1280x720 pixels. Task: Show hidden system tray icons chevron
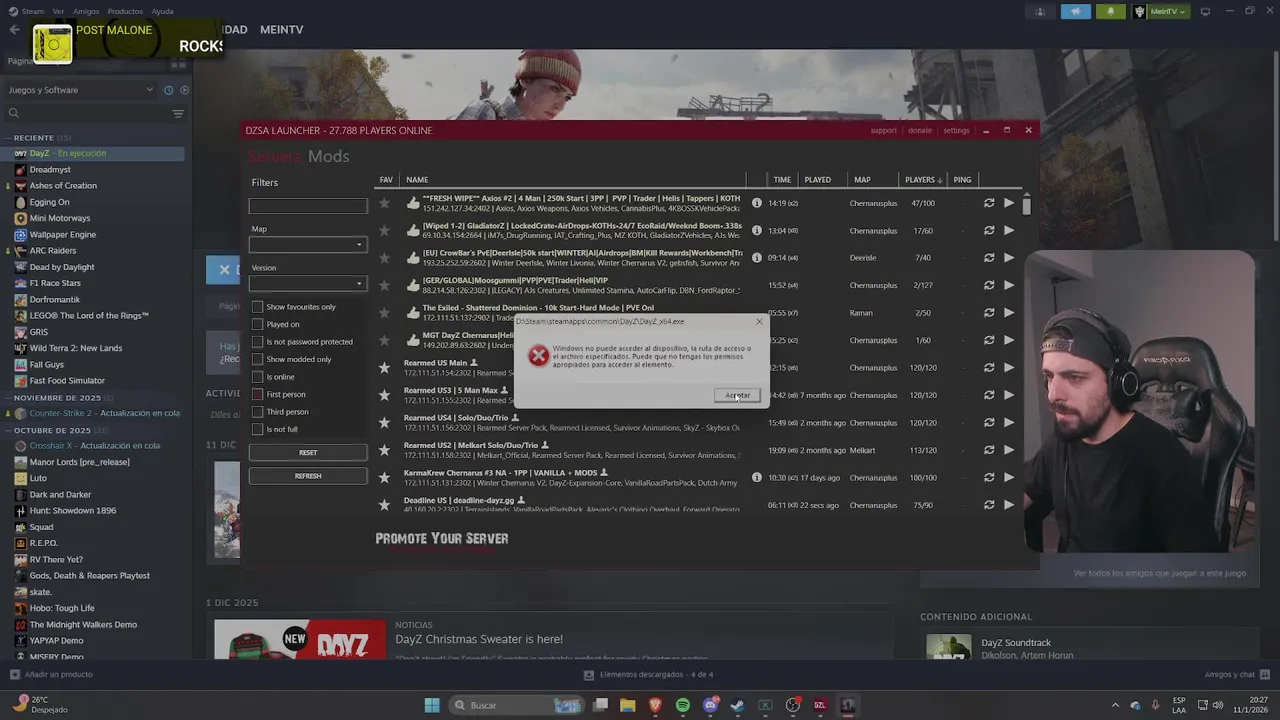click(1115, 705)
